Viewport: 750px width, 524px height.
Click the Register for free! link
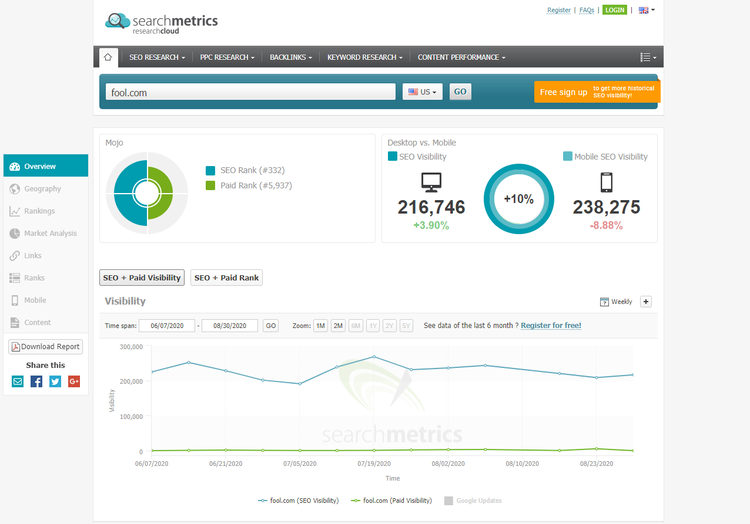[x=551, y=326]
